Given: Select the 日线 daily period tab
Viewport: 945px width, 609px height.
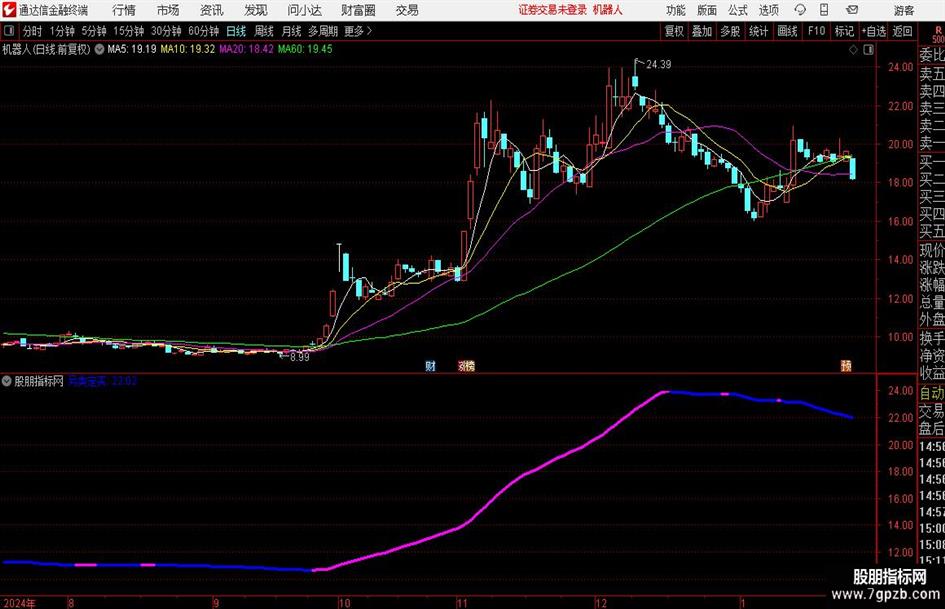Looking at the screenshot, I should [236, 31].
